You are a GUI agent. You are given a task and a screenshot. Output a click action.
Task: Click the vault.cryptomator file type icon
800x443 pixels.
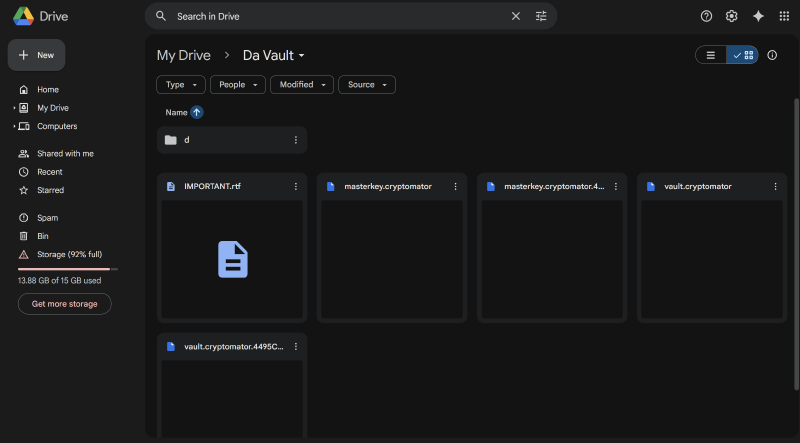tap(651, 187)
